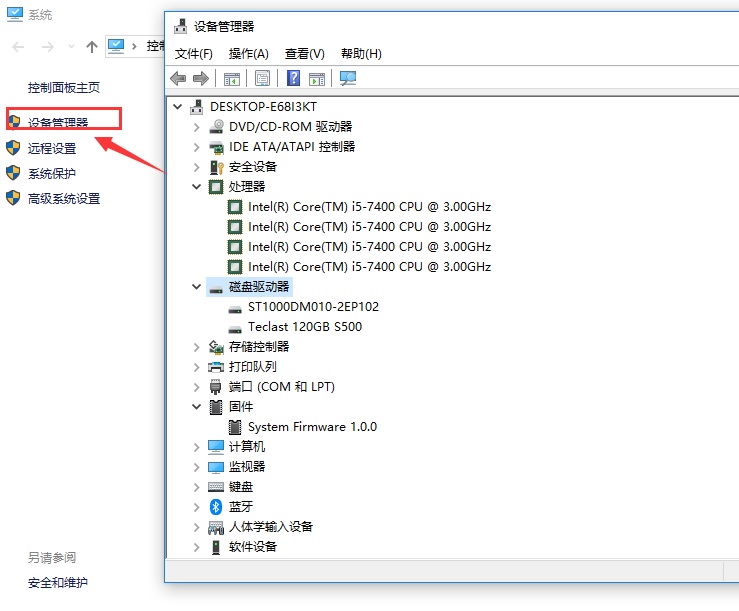Screen dimensions: 739x611
Task: Expand the 软件设备 category
Action: (x=197, y=547)
